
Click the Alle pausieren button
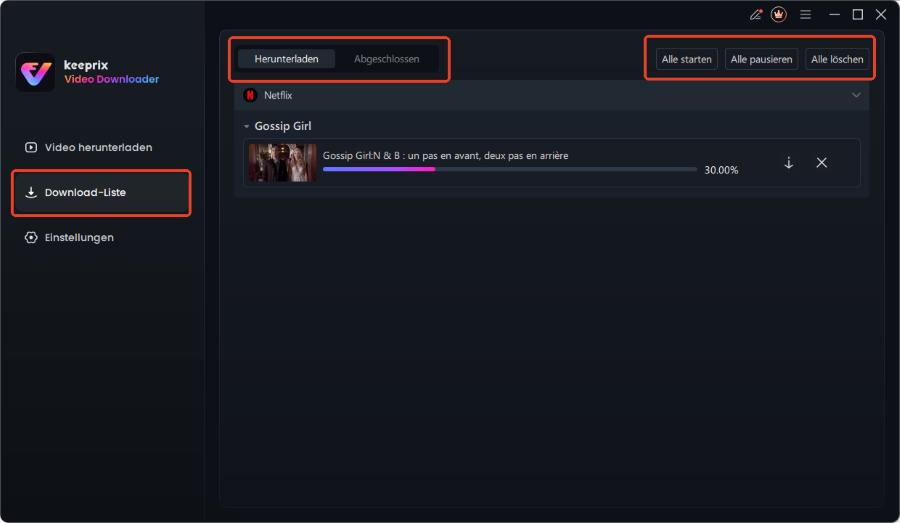[761, 59]
